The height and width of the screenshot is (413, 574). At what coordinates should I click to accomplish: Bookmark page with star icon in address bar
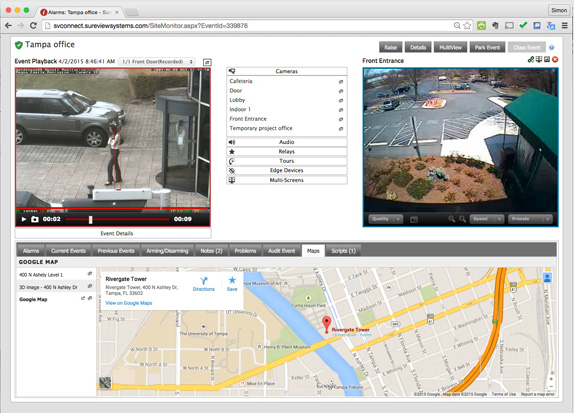pos(467,26)
